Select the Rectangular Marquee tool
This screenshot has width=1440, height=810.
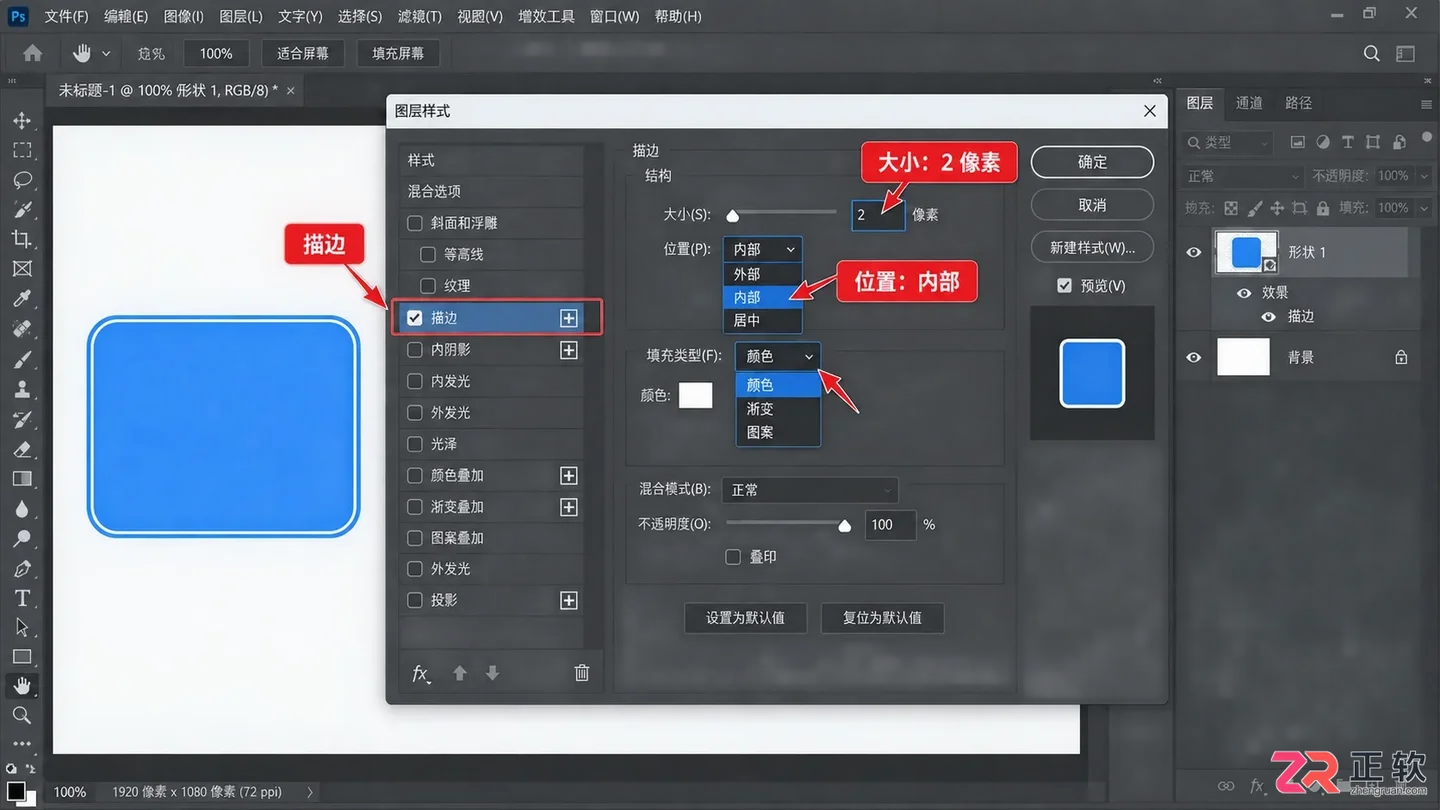22,150
